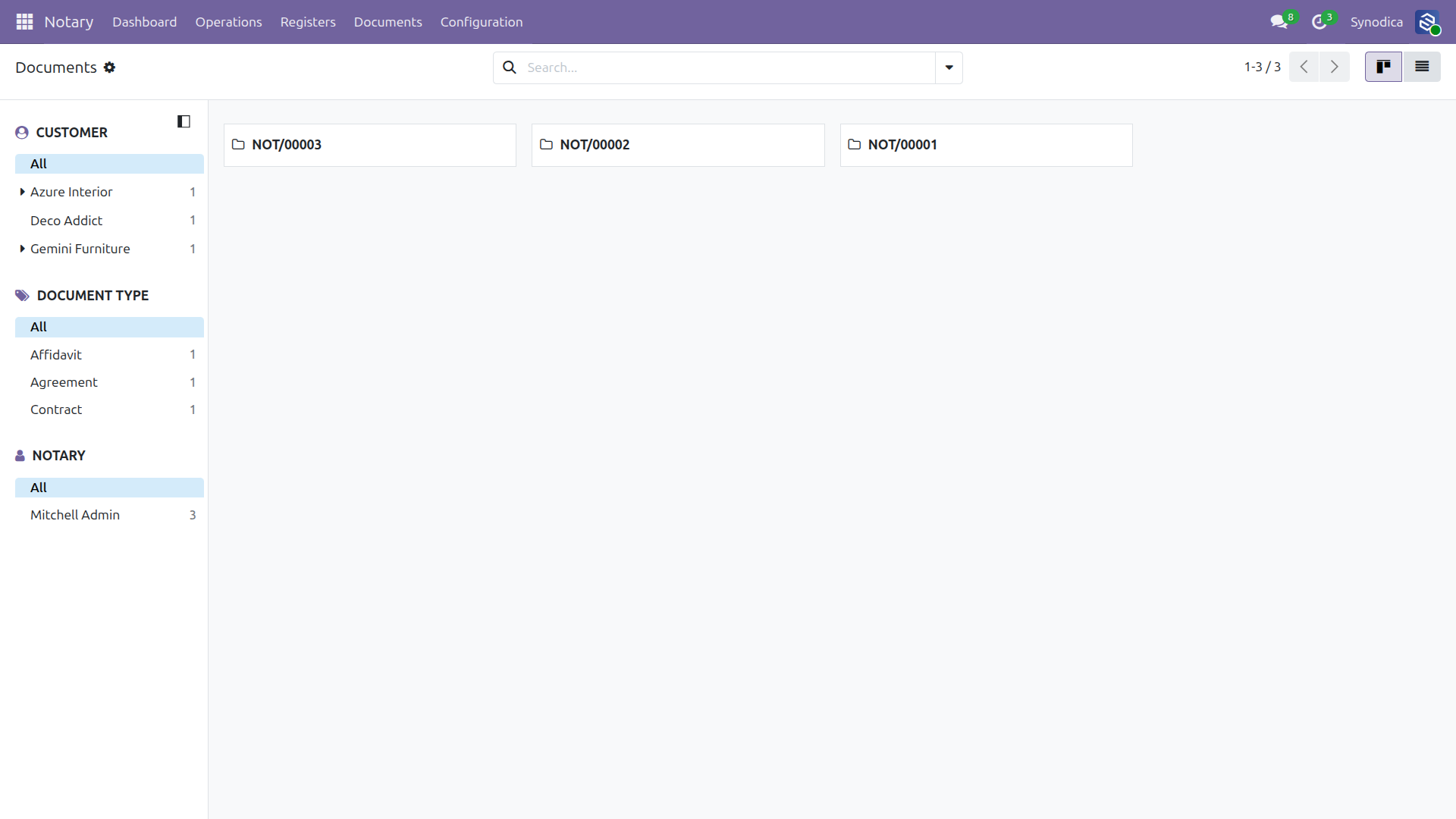Screen dimensions: 1456x819
Task: Click the Notary app title
Action: pyautogui.click(x=69, y=22)
